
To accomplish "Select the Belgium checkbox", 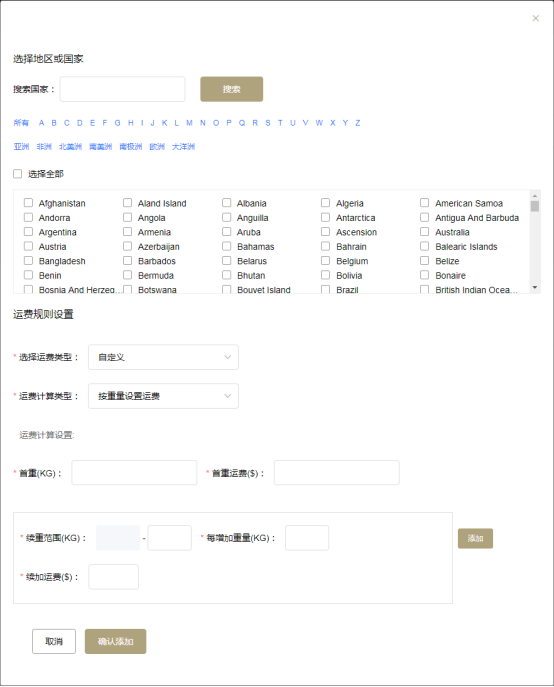I will pyautogui.click(x=326, y=261).
